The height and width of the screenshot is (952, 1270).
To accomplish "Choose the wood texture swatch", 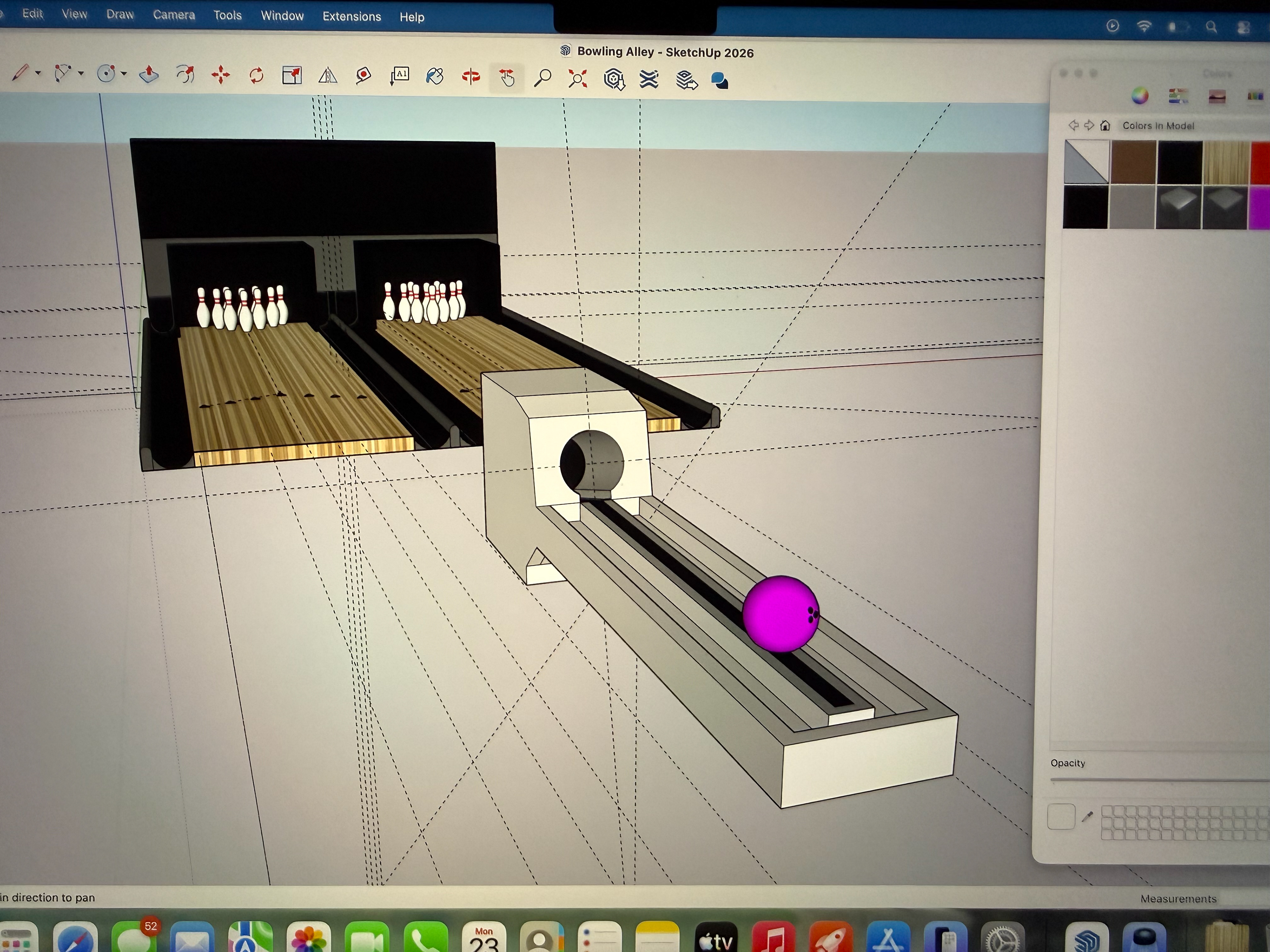I will [1226, 162].
